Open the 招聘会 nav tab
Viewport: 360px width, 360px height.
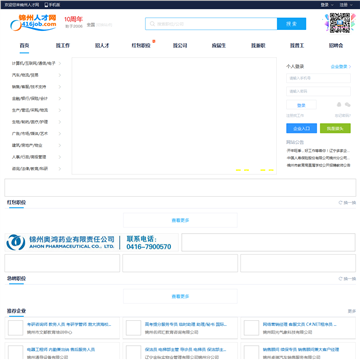pos(336,46)
